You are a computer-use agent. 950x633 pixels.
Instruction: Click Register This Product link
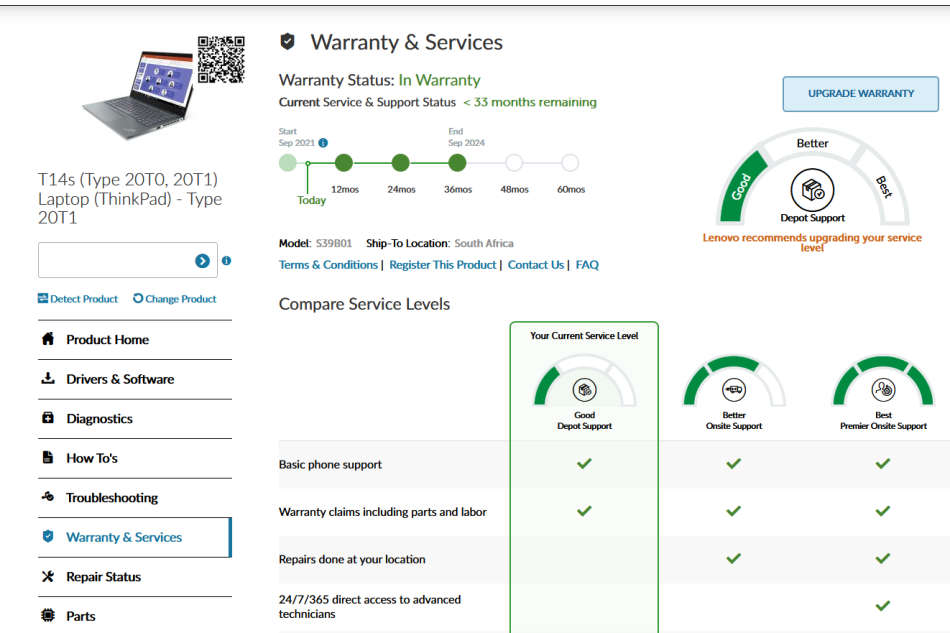(443, 265)
